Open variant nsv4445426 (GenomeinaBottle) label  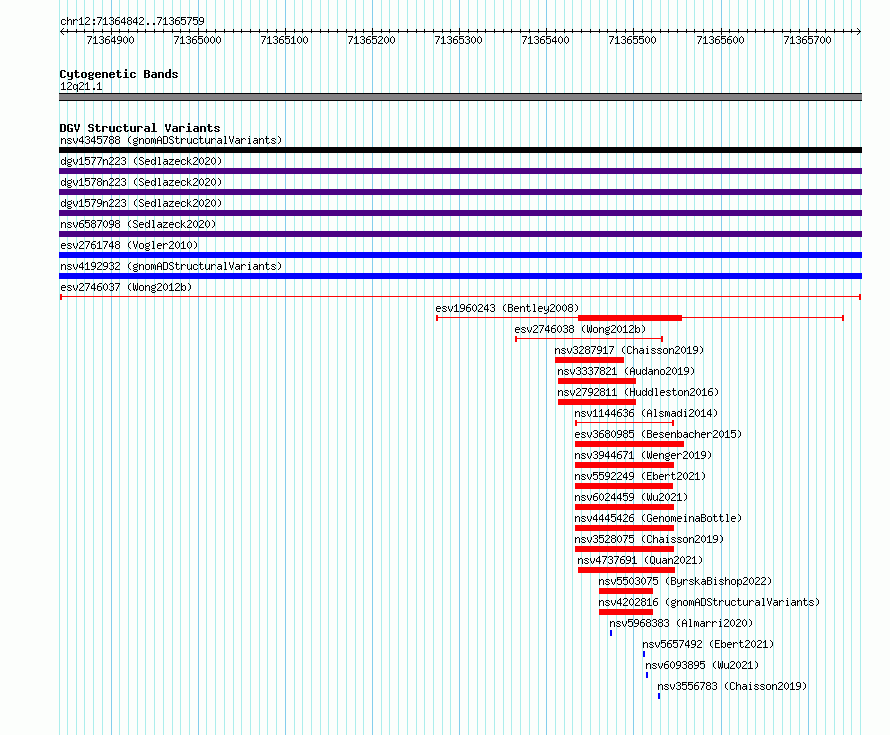point(658,518)
